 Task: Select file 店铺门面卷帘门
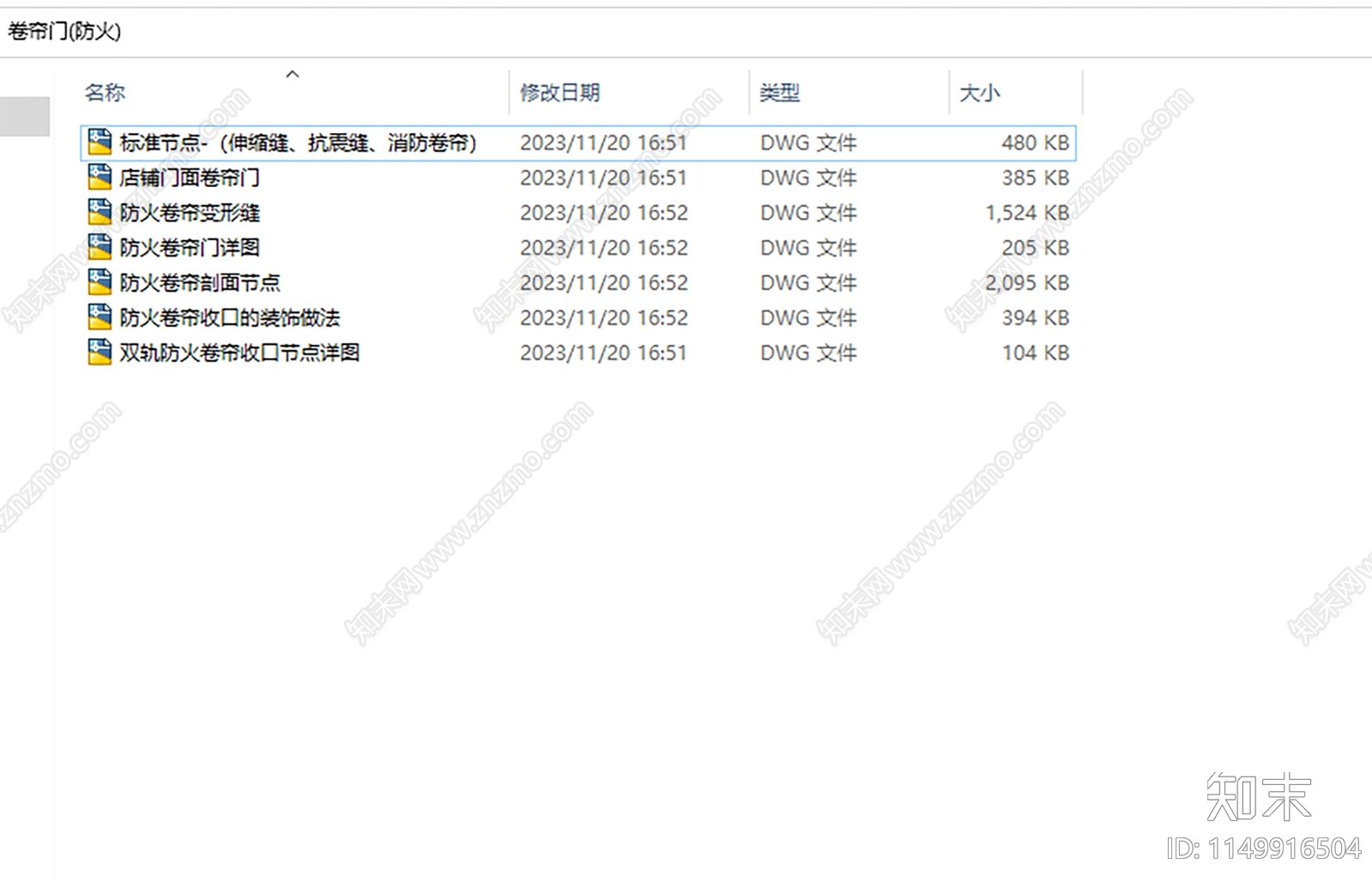(x=190, y=178)
